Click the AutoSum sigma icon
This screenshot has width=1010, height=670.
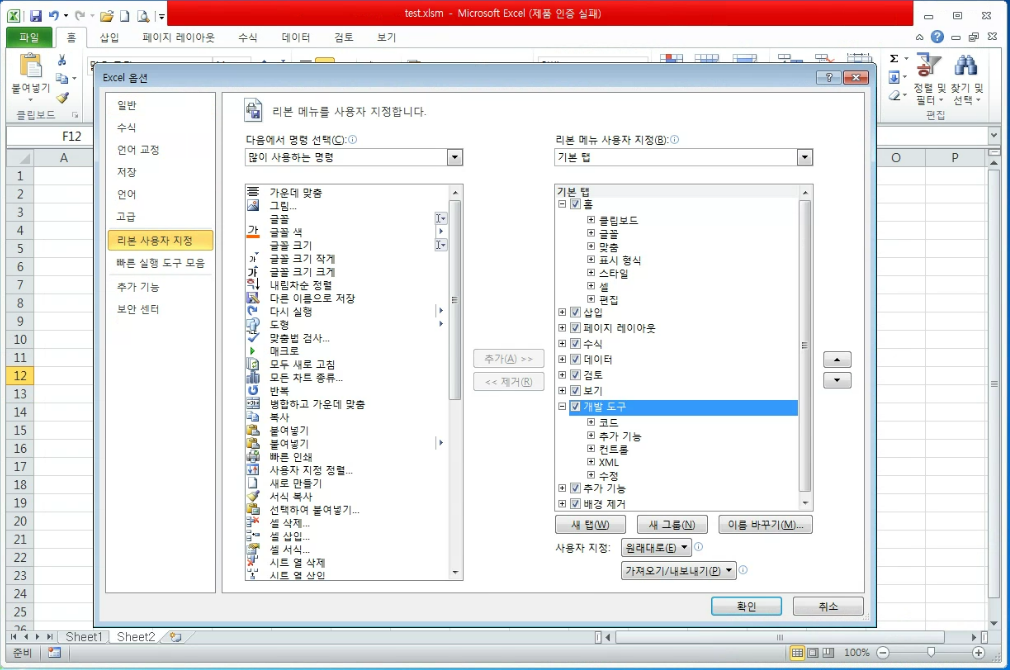894,59
